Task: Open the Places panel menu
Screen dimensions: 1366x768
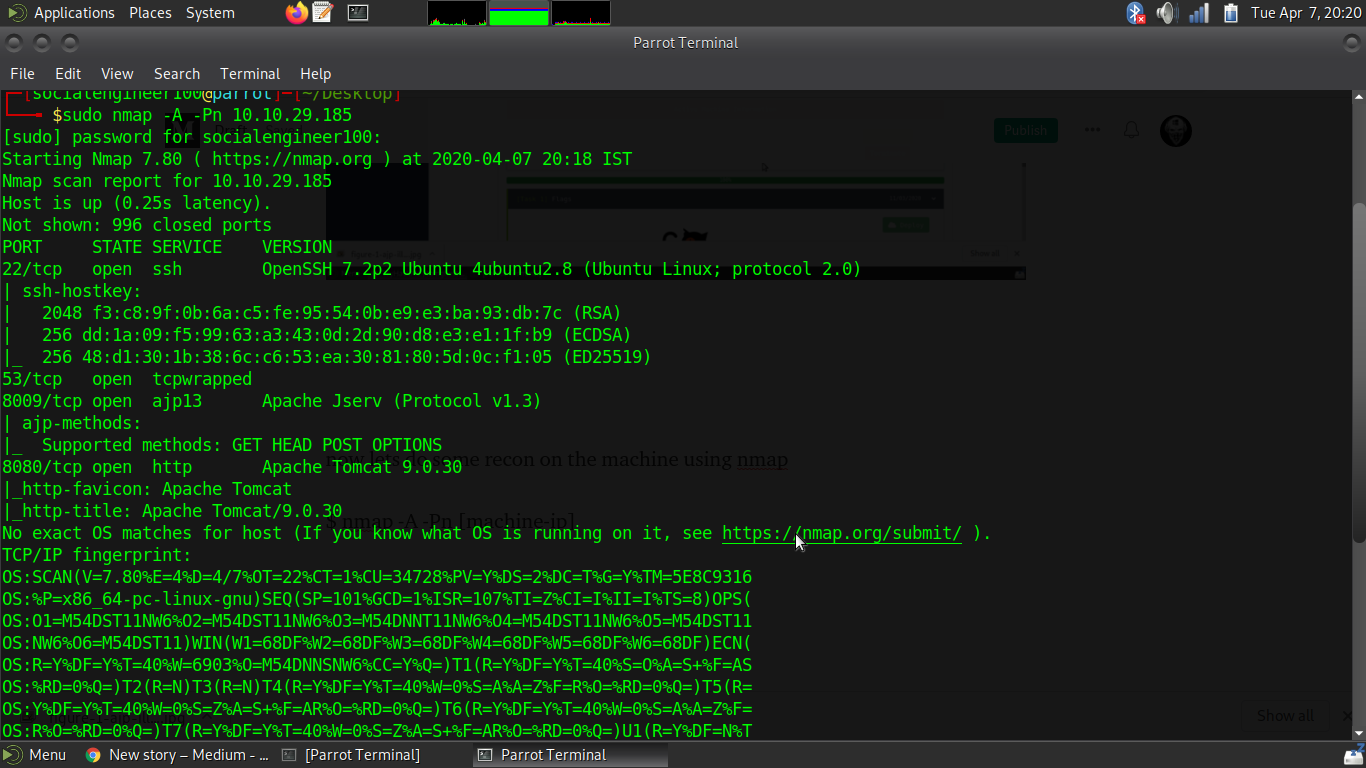Action: [150, 13]
